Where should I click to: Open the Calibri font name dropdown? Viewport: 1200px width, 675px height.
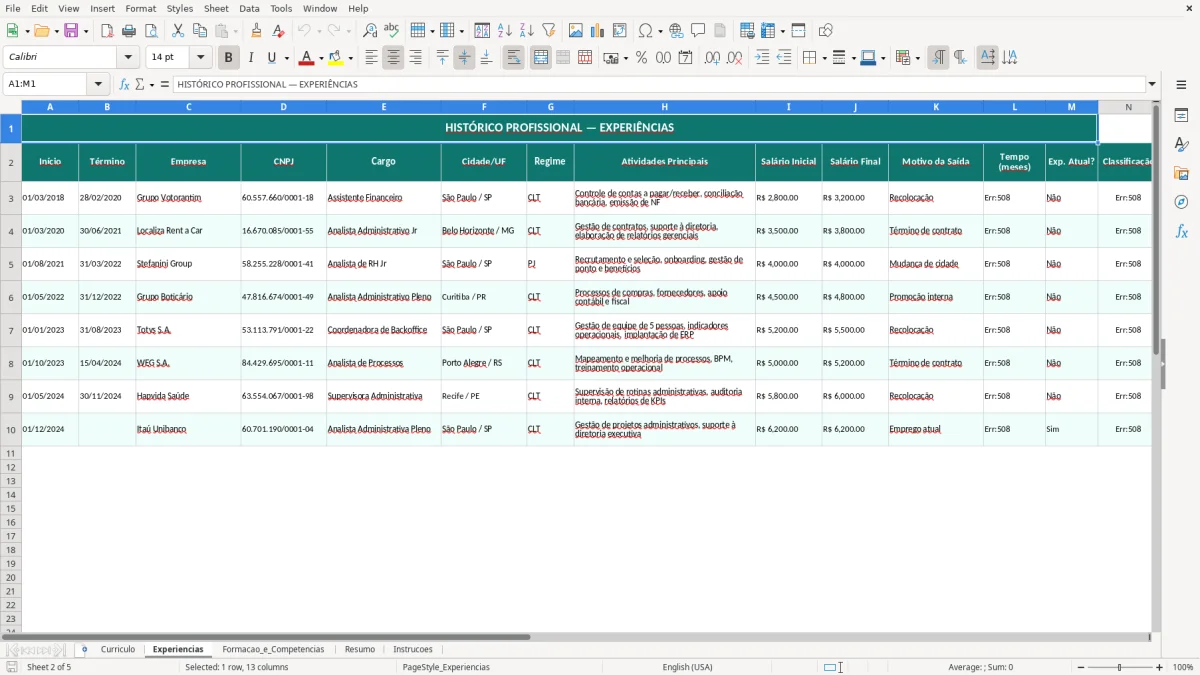point(128,58)
